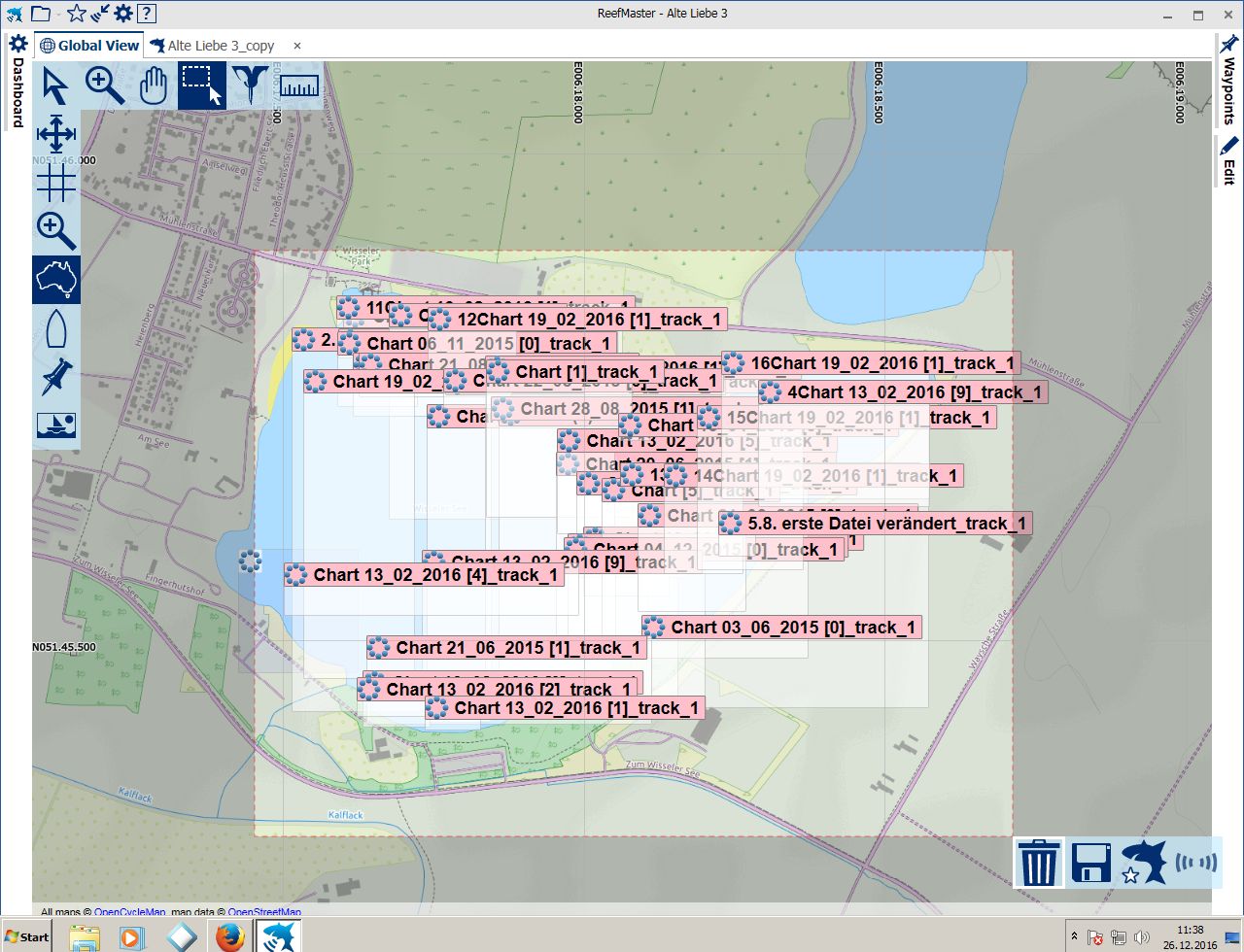Select the arrow pointer tool

(x=56, y=86)
